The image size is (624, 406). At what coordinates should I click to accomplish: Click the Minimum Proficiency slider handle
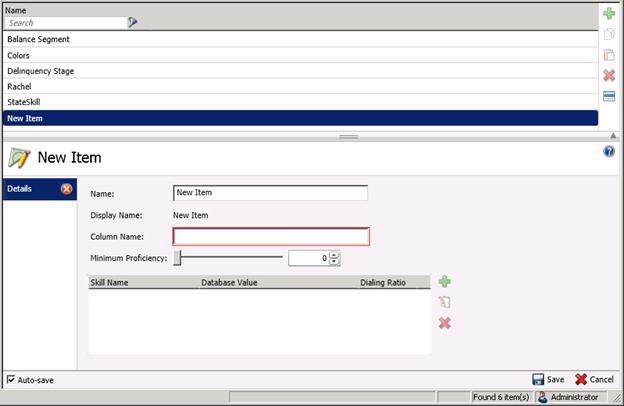click(x=178, y=258)
